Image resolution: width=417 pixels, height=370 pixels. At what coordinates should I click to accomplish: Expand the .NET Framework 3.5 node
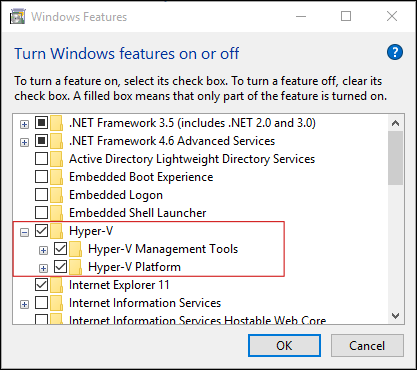tap(24, 124)
